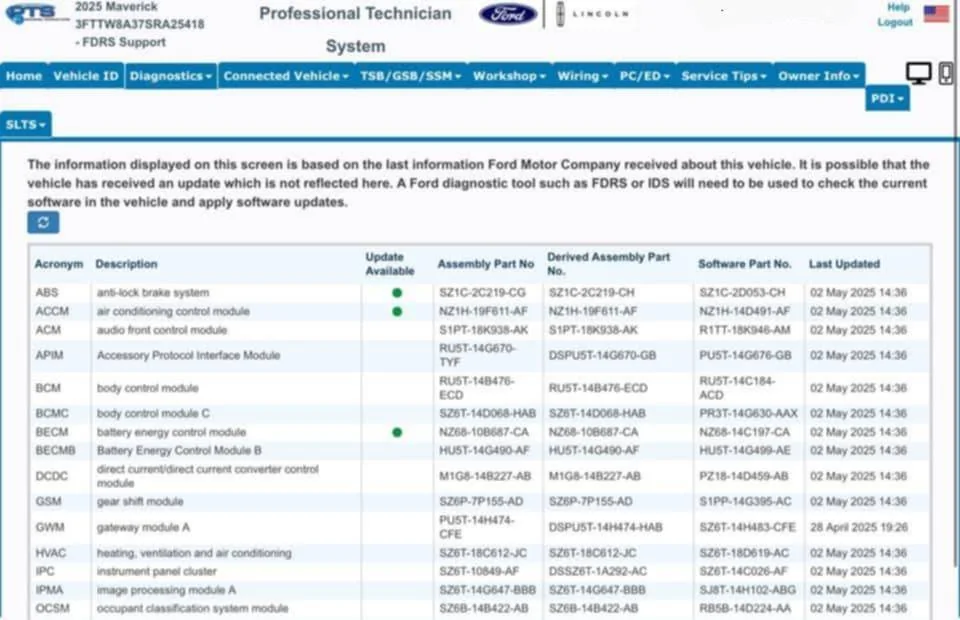Click 'anti-lock brake system' description
Screen dimensions: 960x620
coord(153,293)
